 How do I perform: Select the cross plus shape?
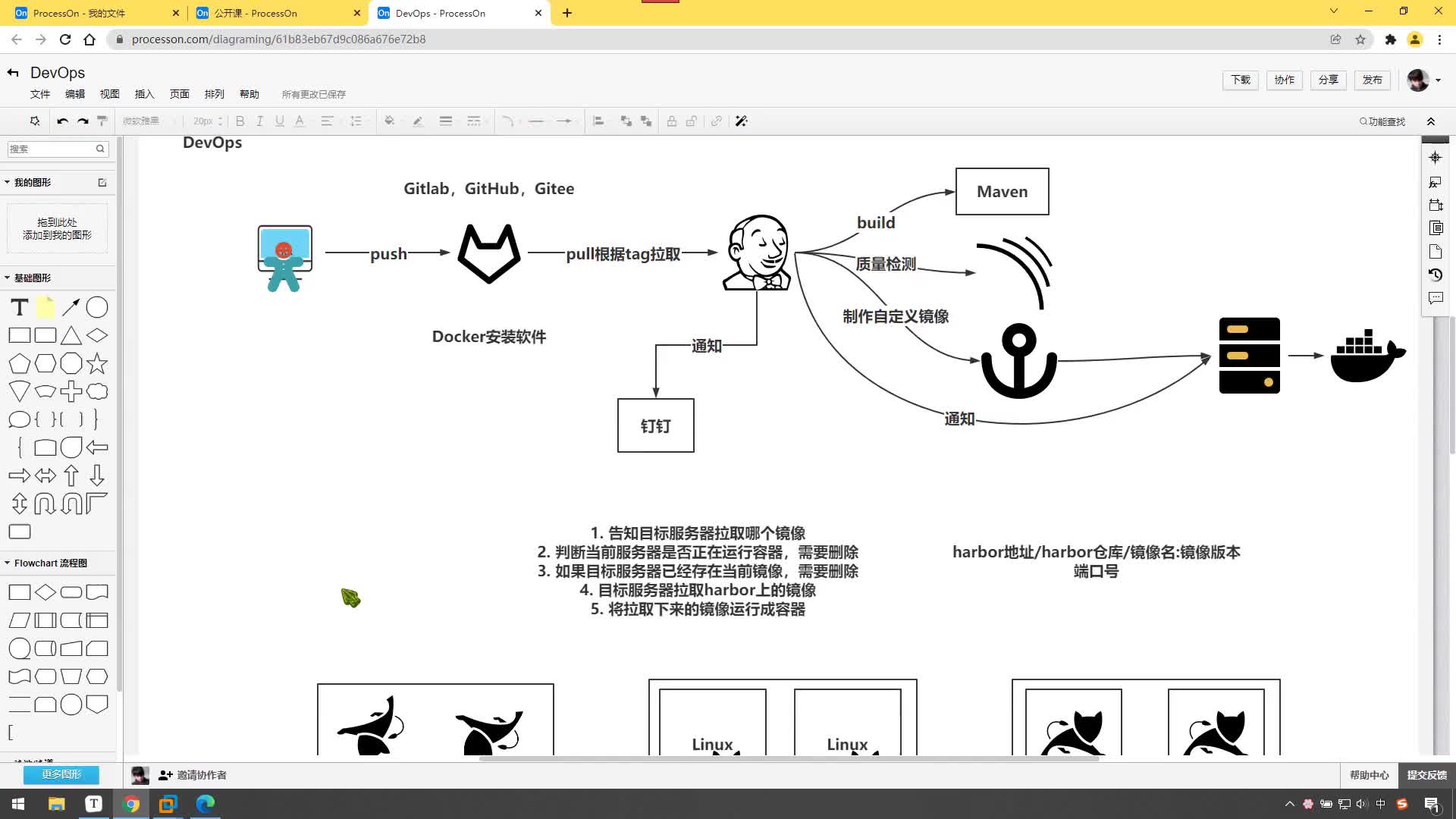point(71,391)
